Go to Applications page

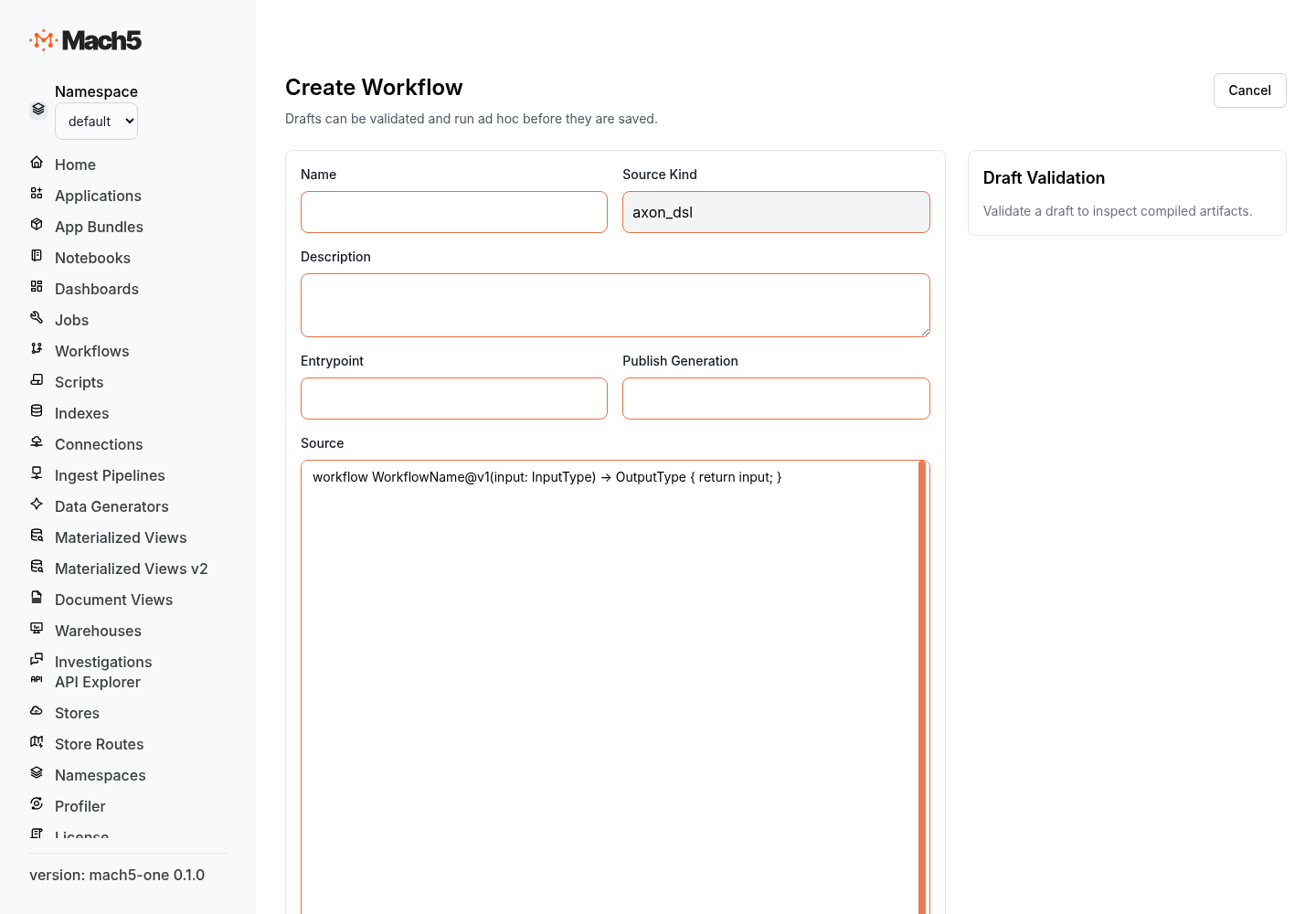tap(98, 196)
